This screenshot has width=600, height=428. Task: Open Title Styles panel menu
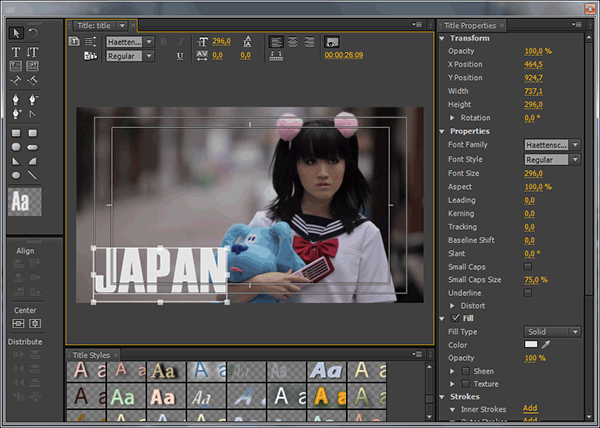416,354
